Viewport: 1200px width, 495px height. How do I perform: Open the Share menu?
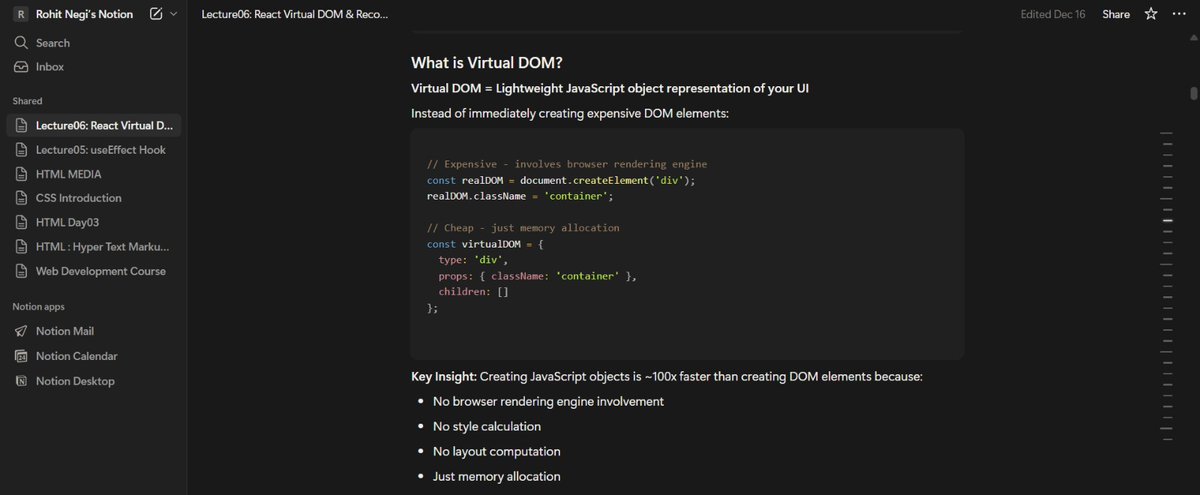point(1116,15)
